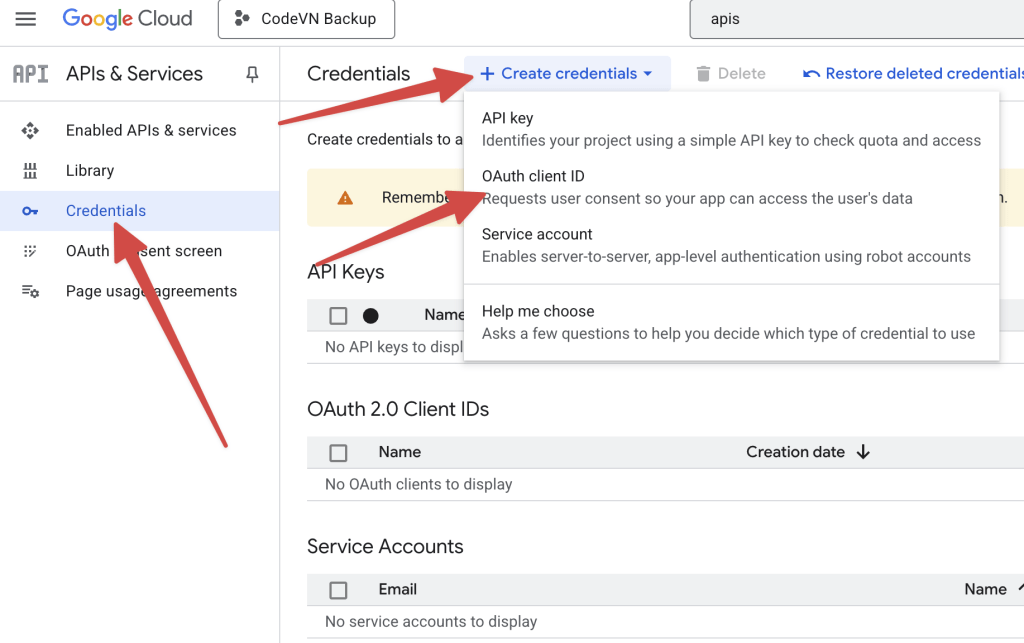The image size is (1024, 643).
Task: Open the Library page
Action: click(90, 171)
